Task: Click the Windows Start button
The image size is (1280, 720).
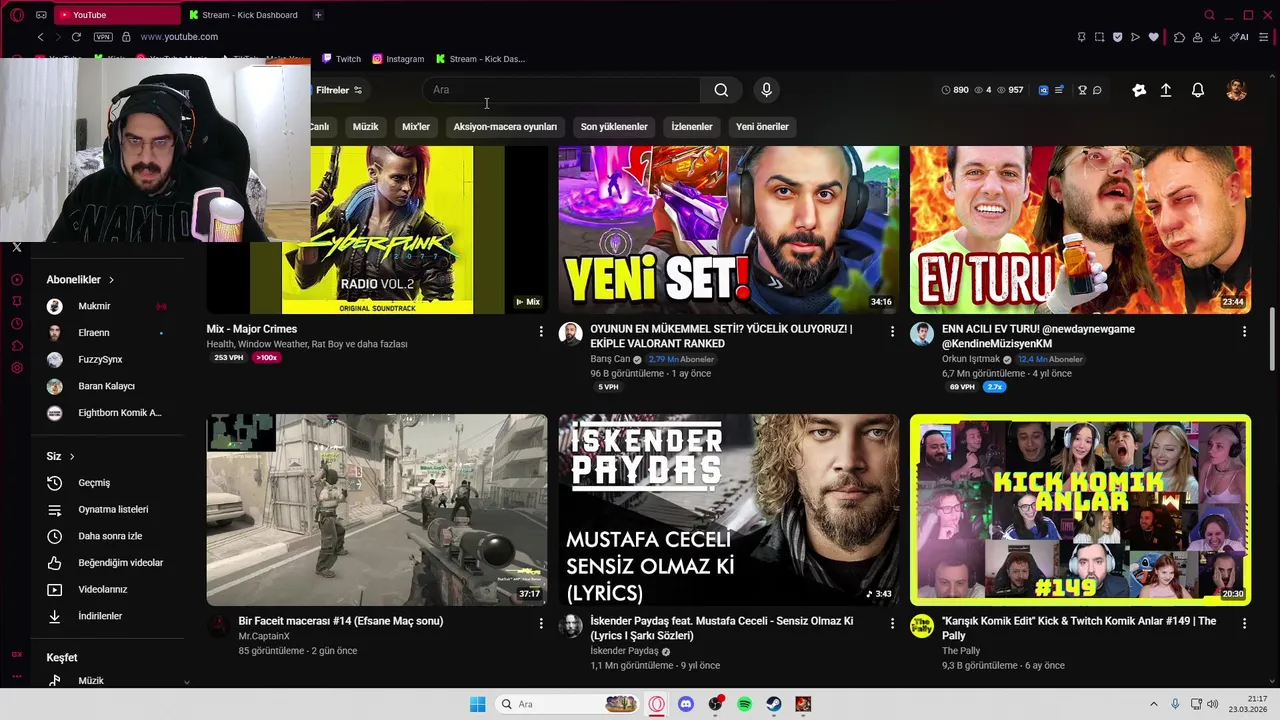Action: (x=478, y=704)
